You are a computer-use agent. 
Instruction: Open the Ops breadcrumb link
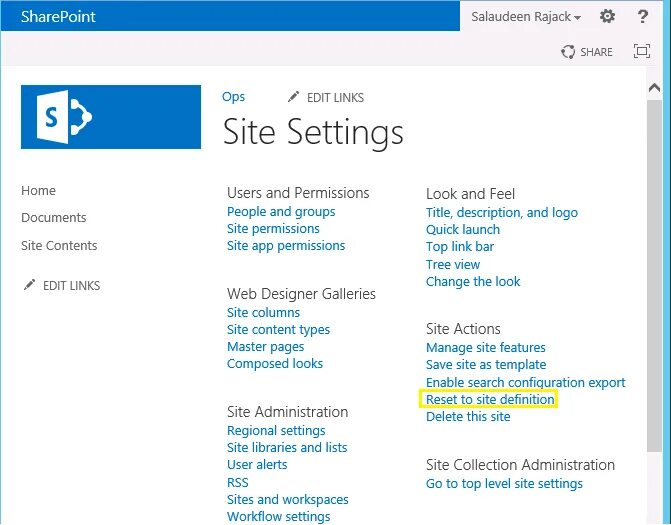coord(233,97)
